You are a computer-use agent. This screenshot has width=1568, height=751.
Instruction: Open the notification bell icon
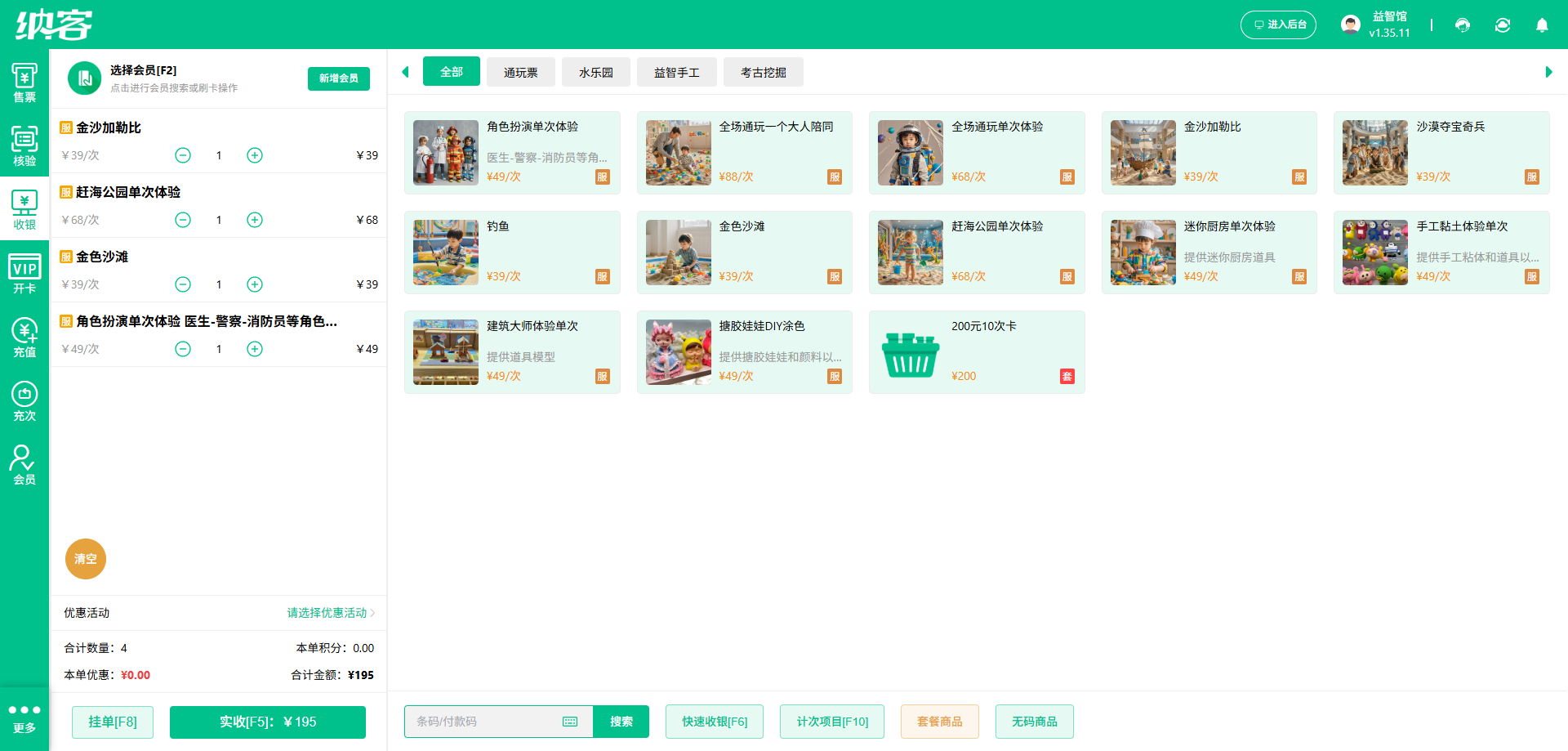click(x=1542, y=25)
